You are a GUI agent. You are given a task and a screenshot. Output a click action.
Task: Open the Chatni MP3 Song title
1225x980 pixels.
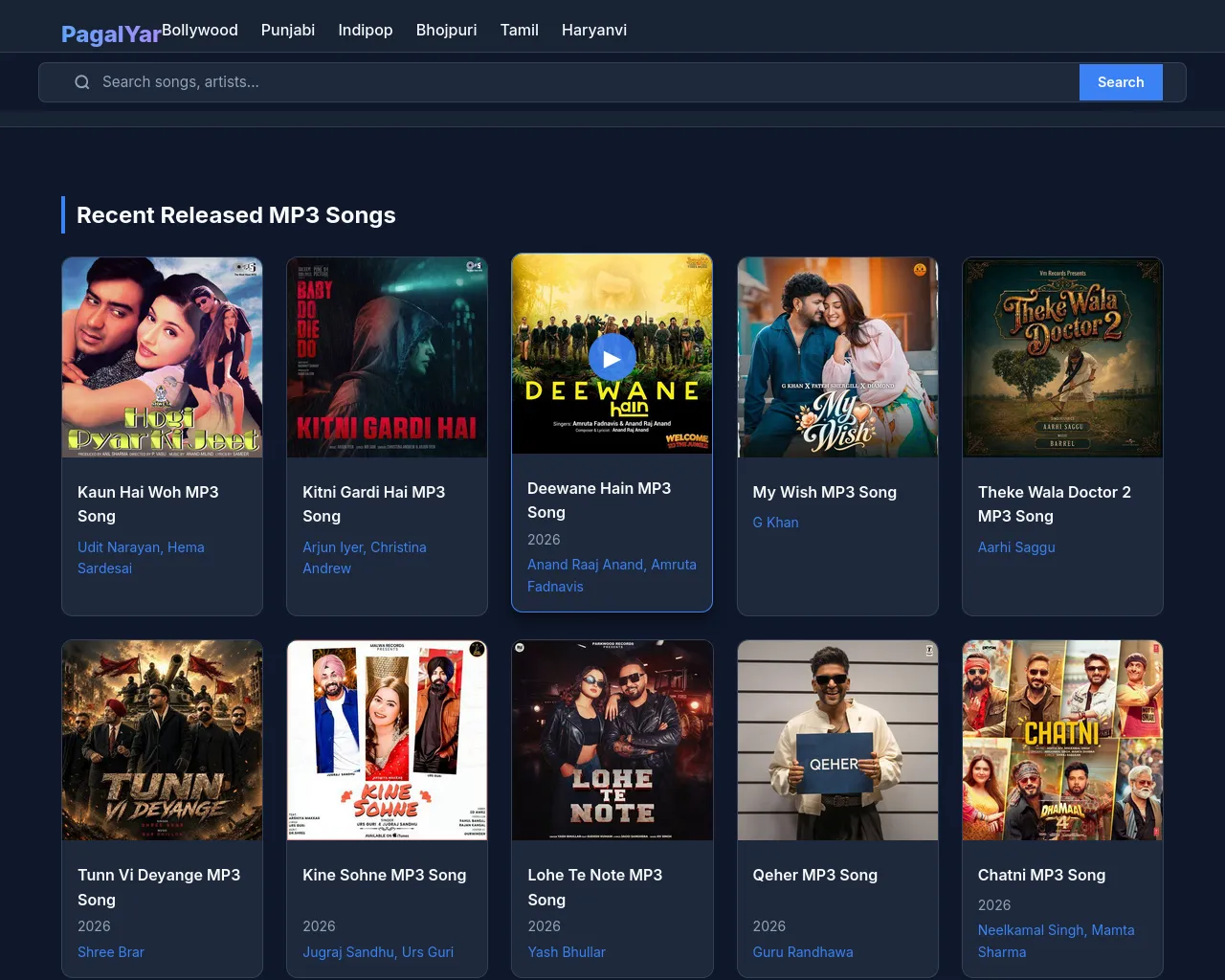click(x=1041, y=875)
